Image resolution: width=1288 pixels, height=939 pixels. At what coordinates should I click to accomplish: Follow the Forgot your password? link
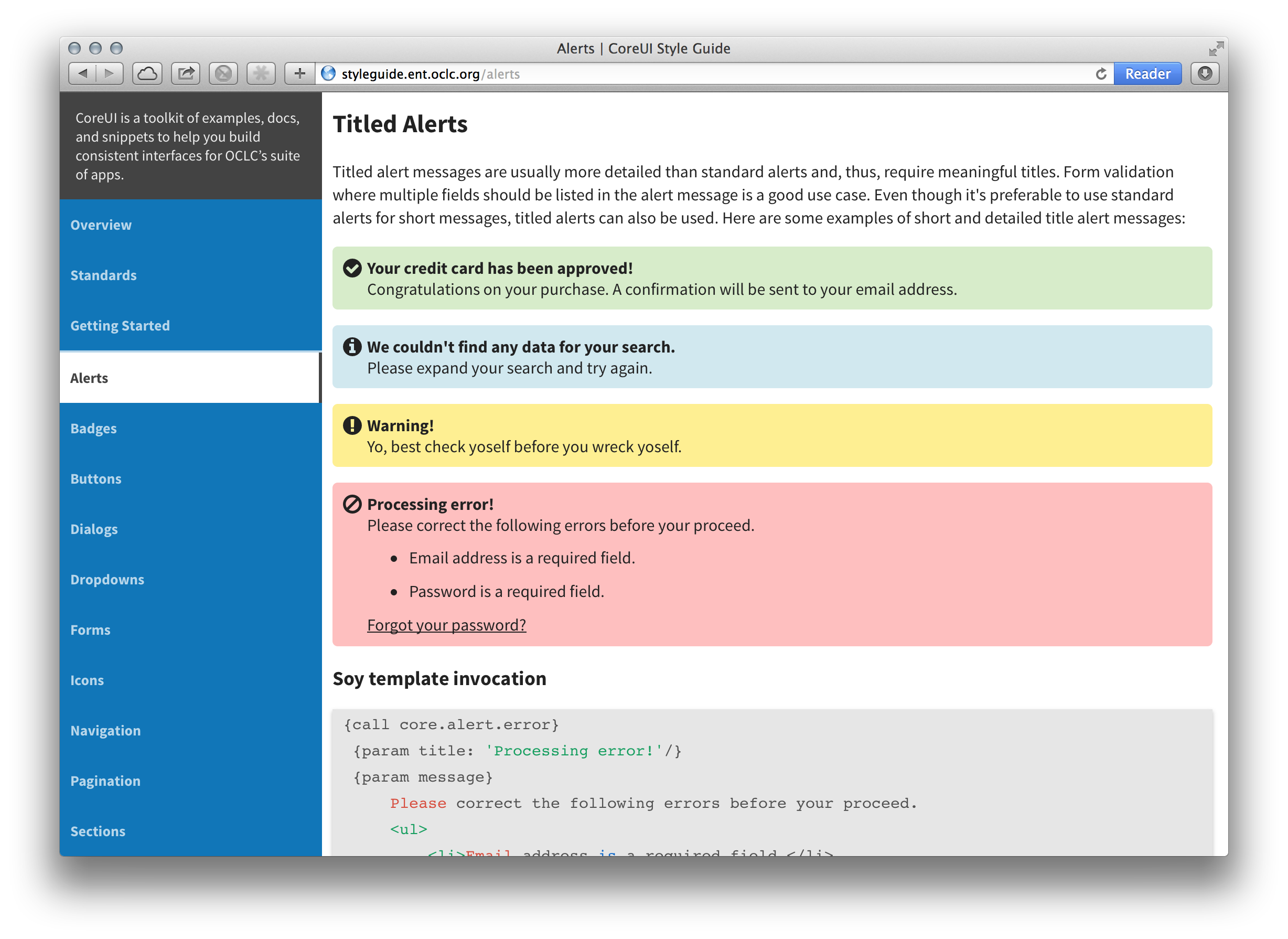pos(447,625)
